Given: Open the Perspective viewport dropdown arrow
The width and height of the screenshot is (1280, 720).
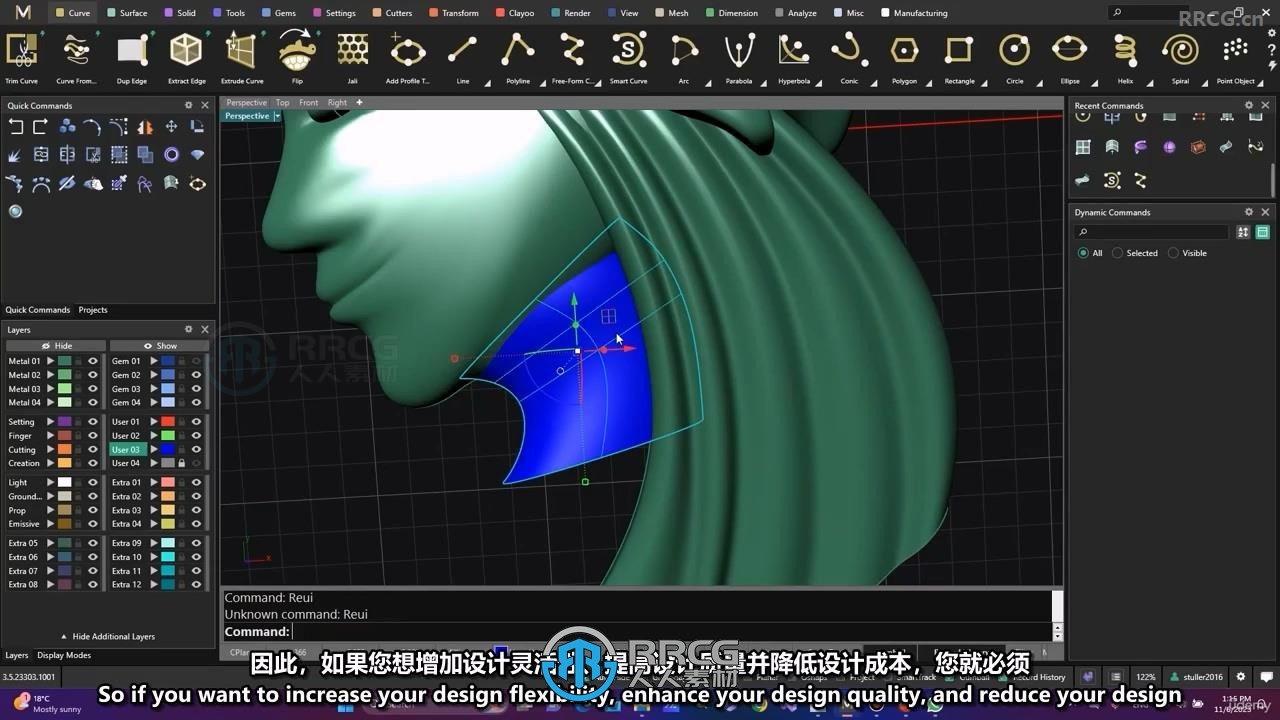Looking at the screenshot, I should point(277,116).
